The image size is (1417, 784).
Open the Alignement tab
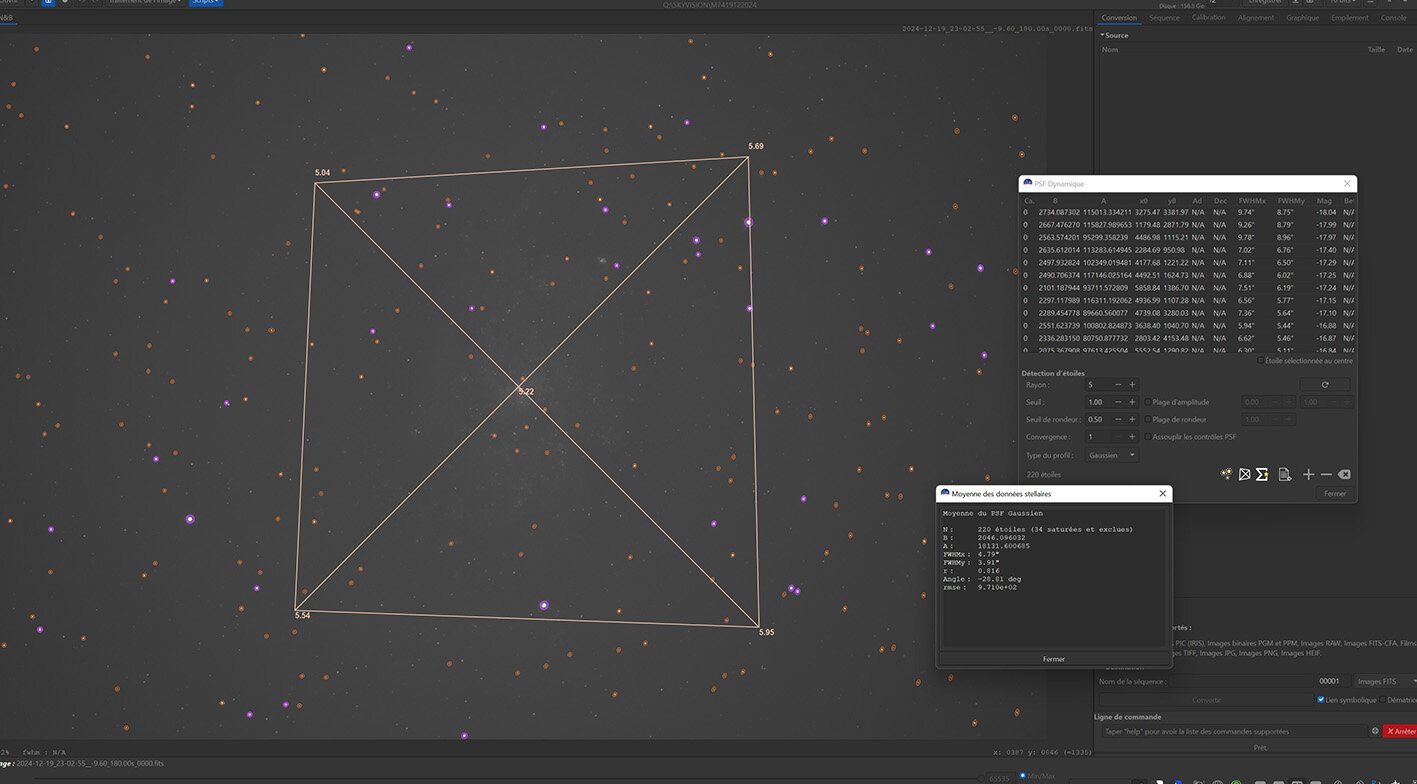coord(1256,18)
